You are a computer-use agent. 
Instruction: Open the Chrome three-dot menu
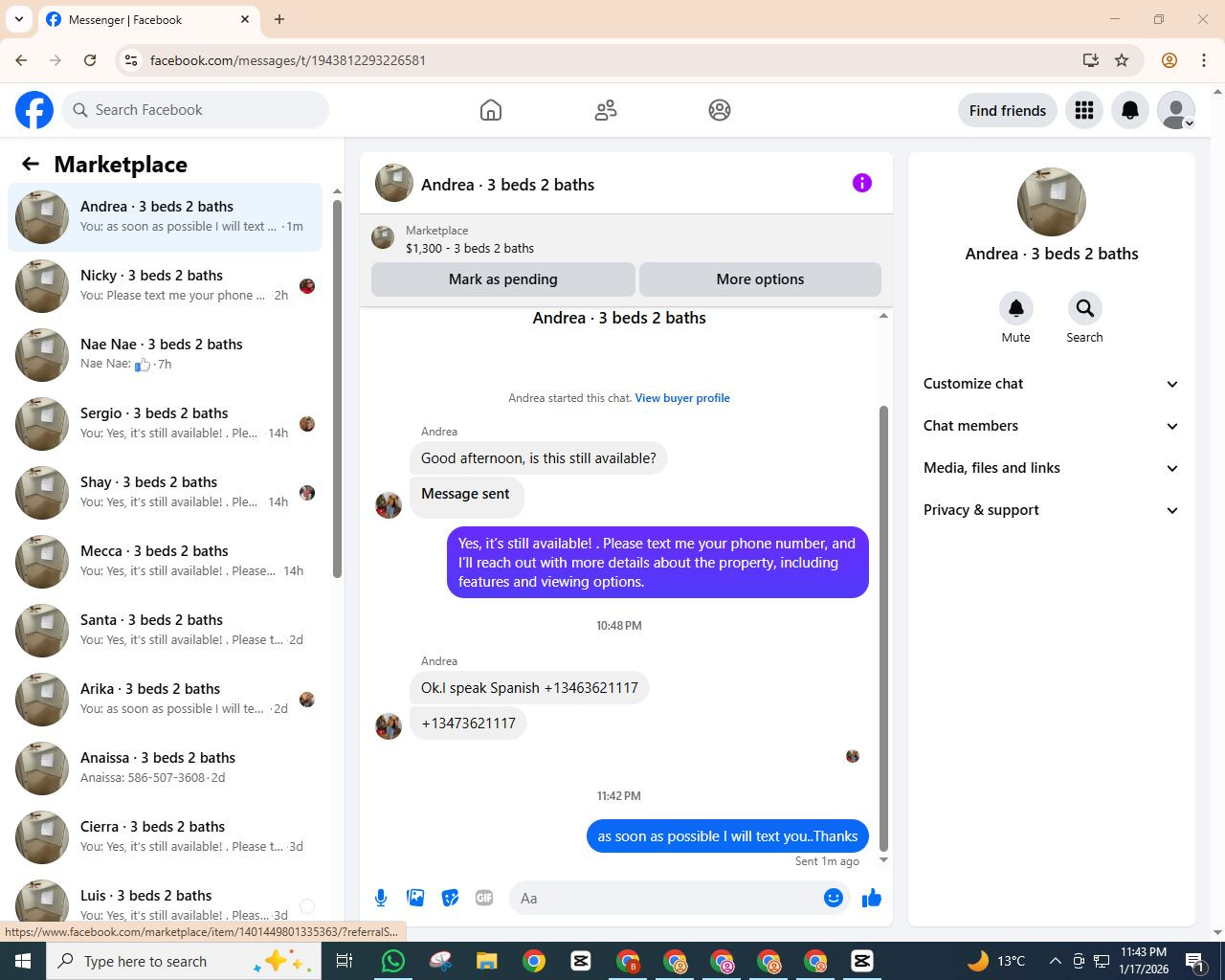coord(1204,60)
